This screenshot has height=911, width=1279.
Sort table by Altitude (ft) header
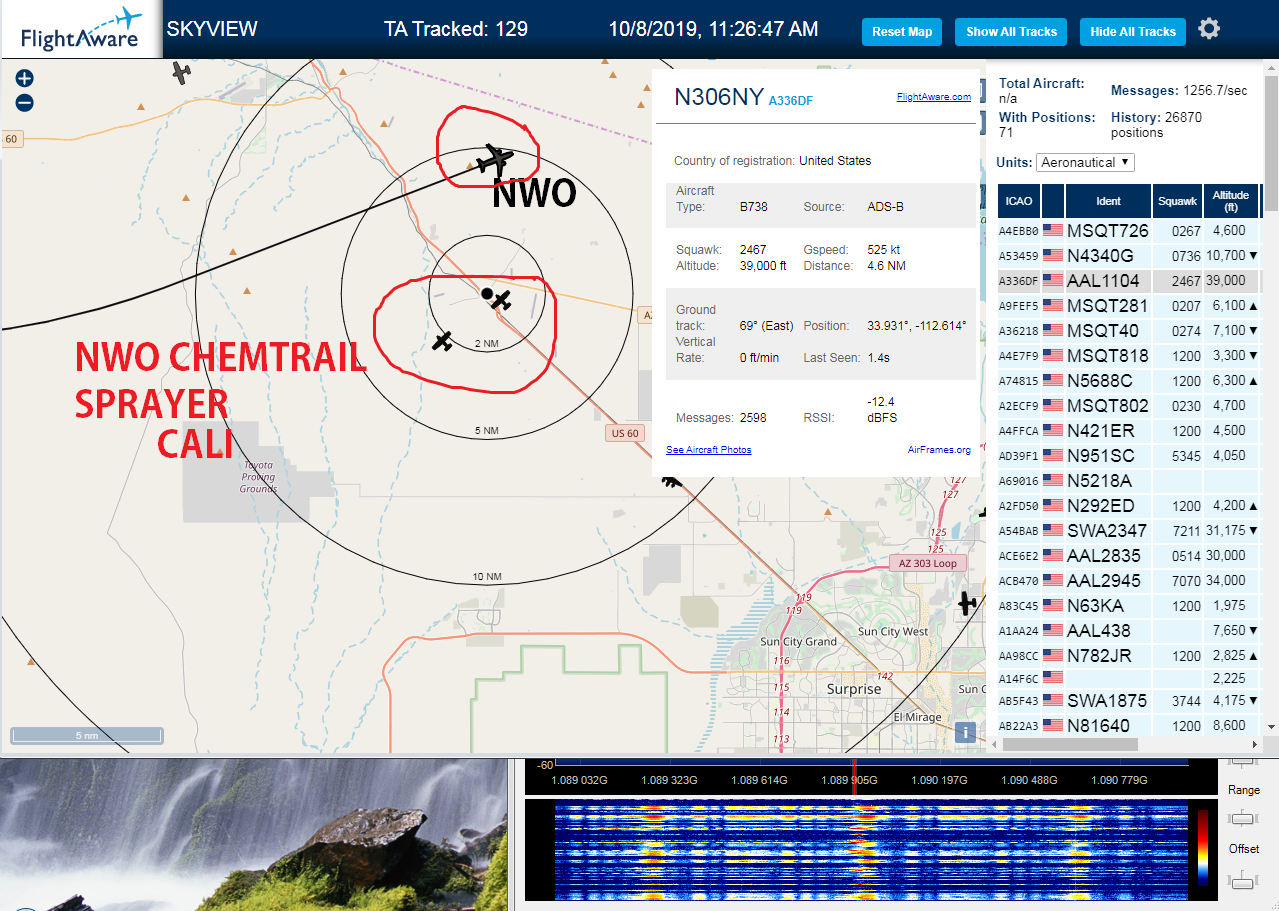[1231, 201]
